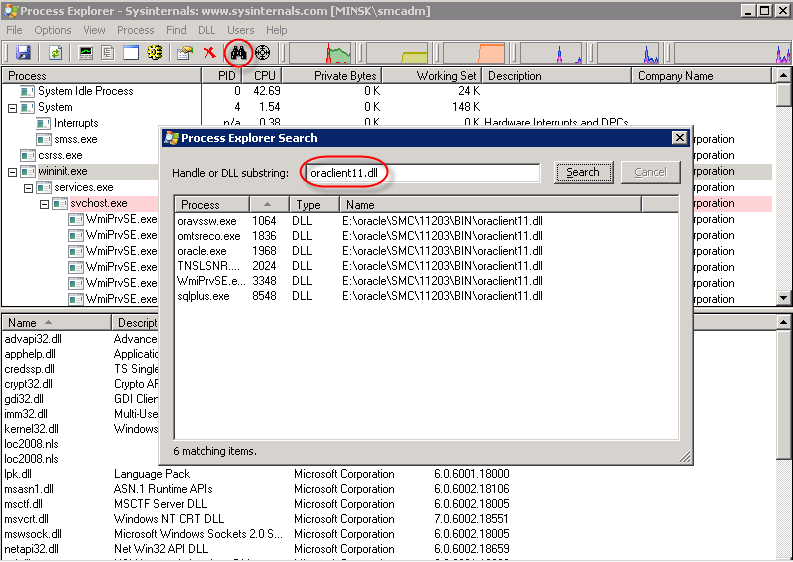The width and height of the screenshot is (793, 562).
Task: Click the Interrupts process icon
Action: pyautogui.click(x=43, y=123)
